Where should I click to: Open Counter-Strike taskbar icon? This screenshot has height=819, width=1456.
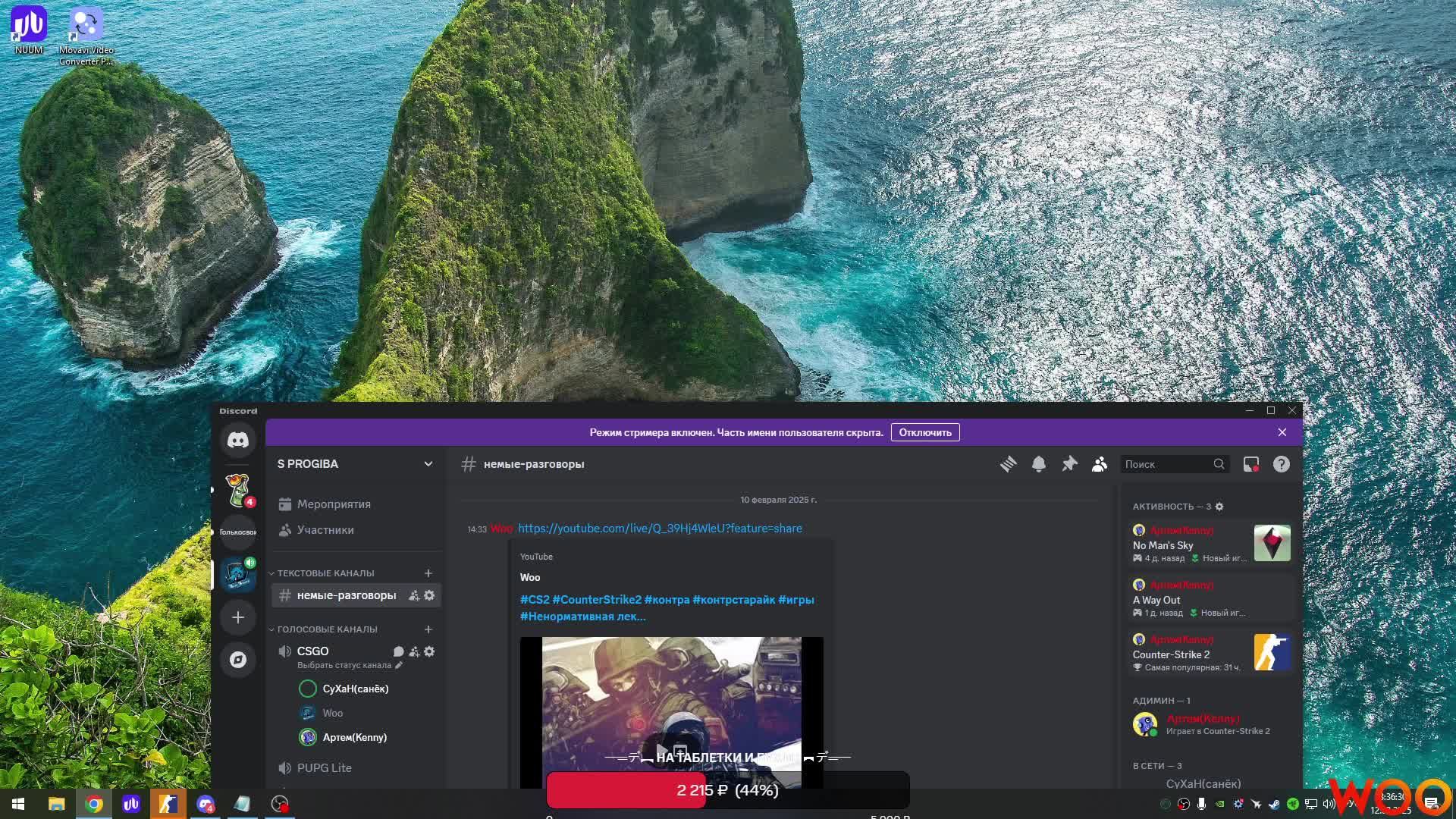pos(168,804)
